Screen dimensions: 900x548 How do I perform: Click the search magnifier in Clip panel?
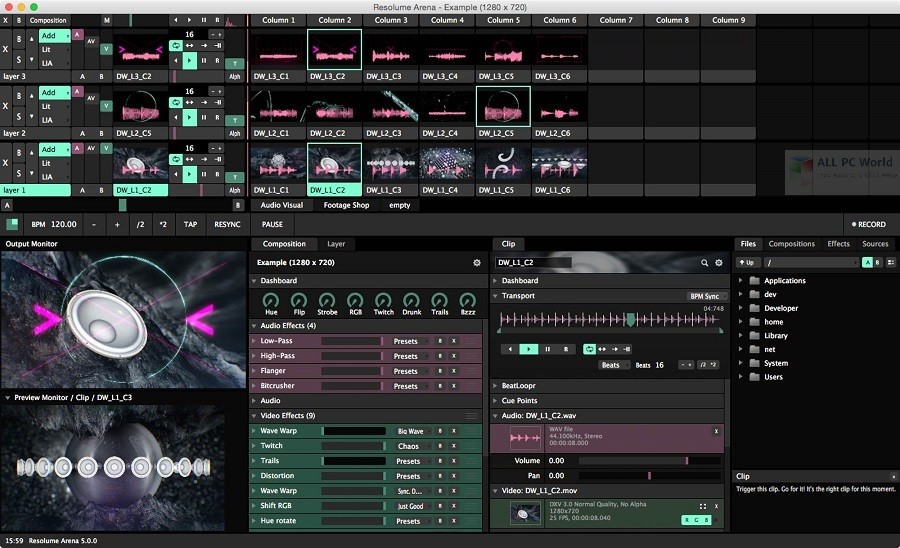pyautogui.click(x=704, y=263)
